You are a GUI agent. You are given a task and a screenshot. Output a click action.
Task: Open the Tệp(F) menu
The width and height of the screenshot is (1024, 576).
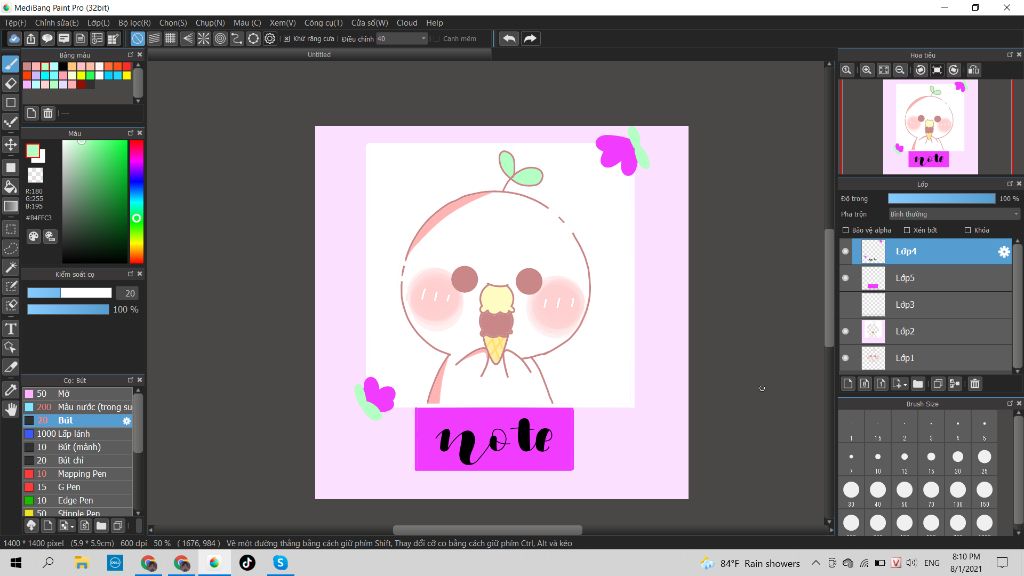coord(16,23)
